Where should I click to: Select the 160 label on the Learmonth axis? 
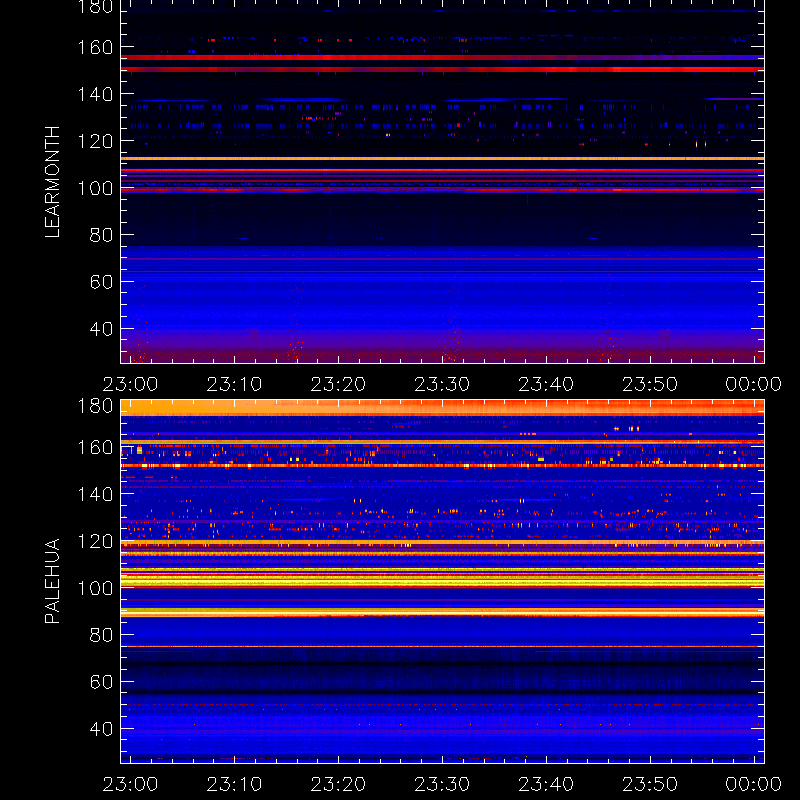(x=95, y=47)
